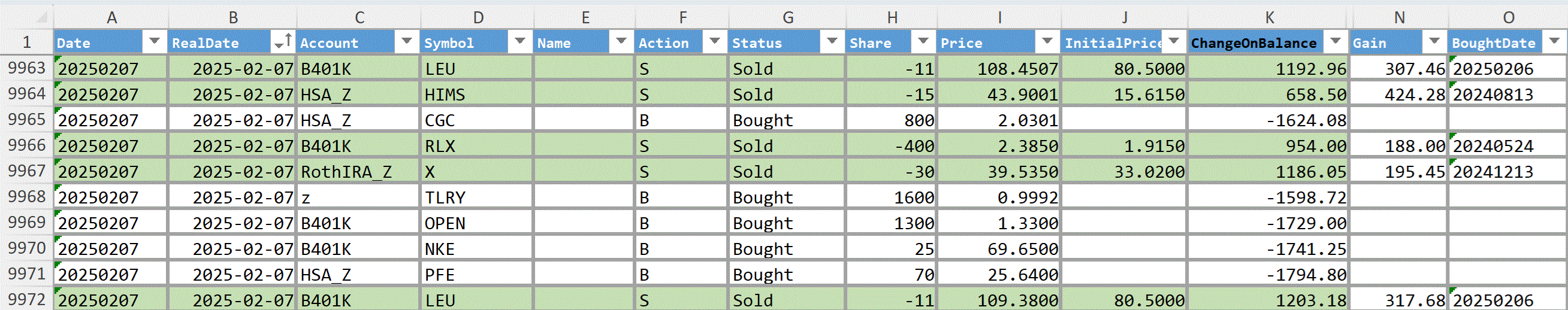Open the RealDate sorted filter button

283,42
